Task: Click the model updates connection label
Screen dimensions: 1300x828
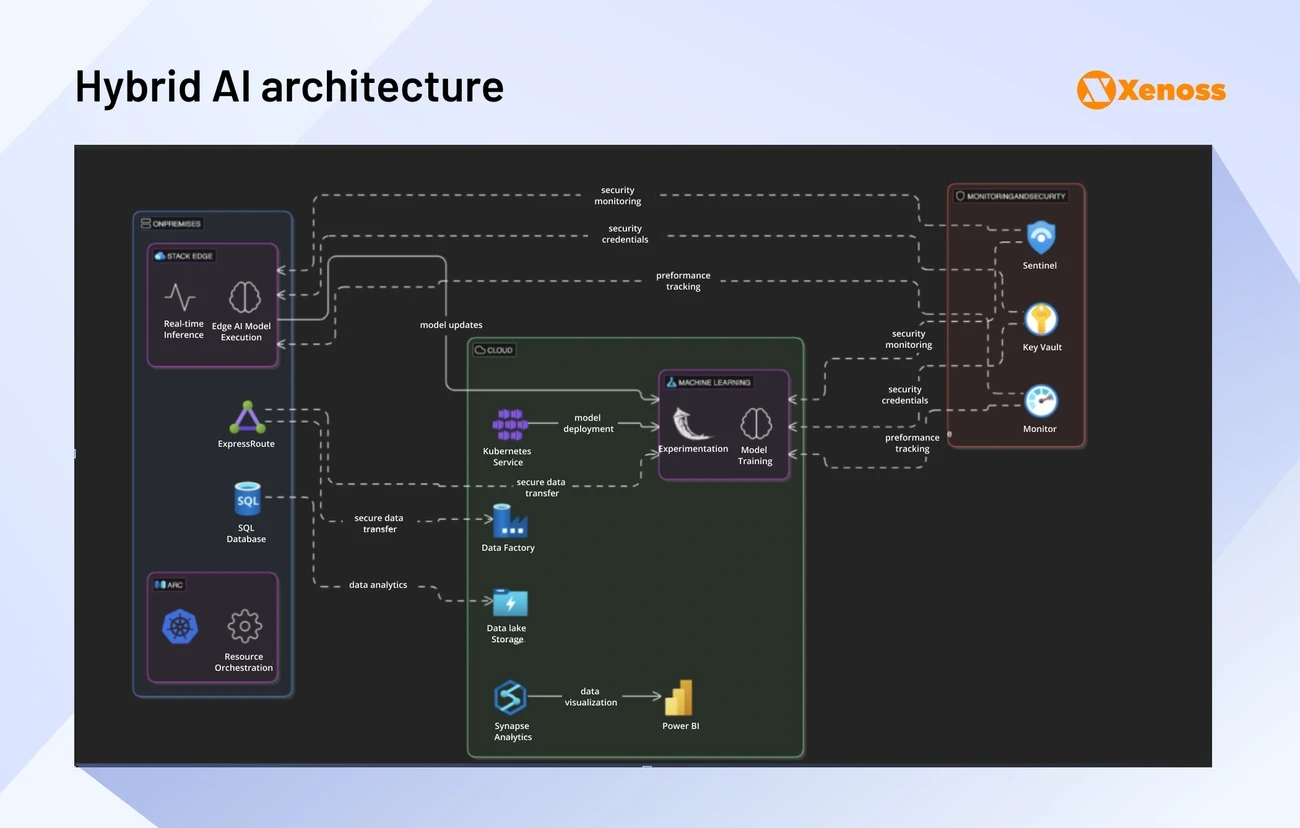Action: (452, 324)
